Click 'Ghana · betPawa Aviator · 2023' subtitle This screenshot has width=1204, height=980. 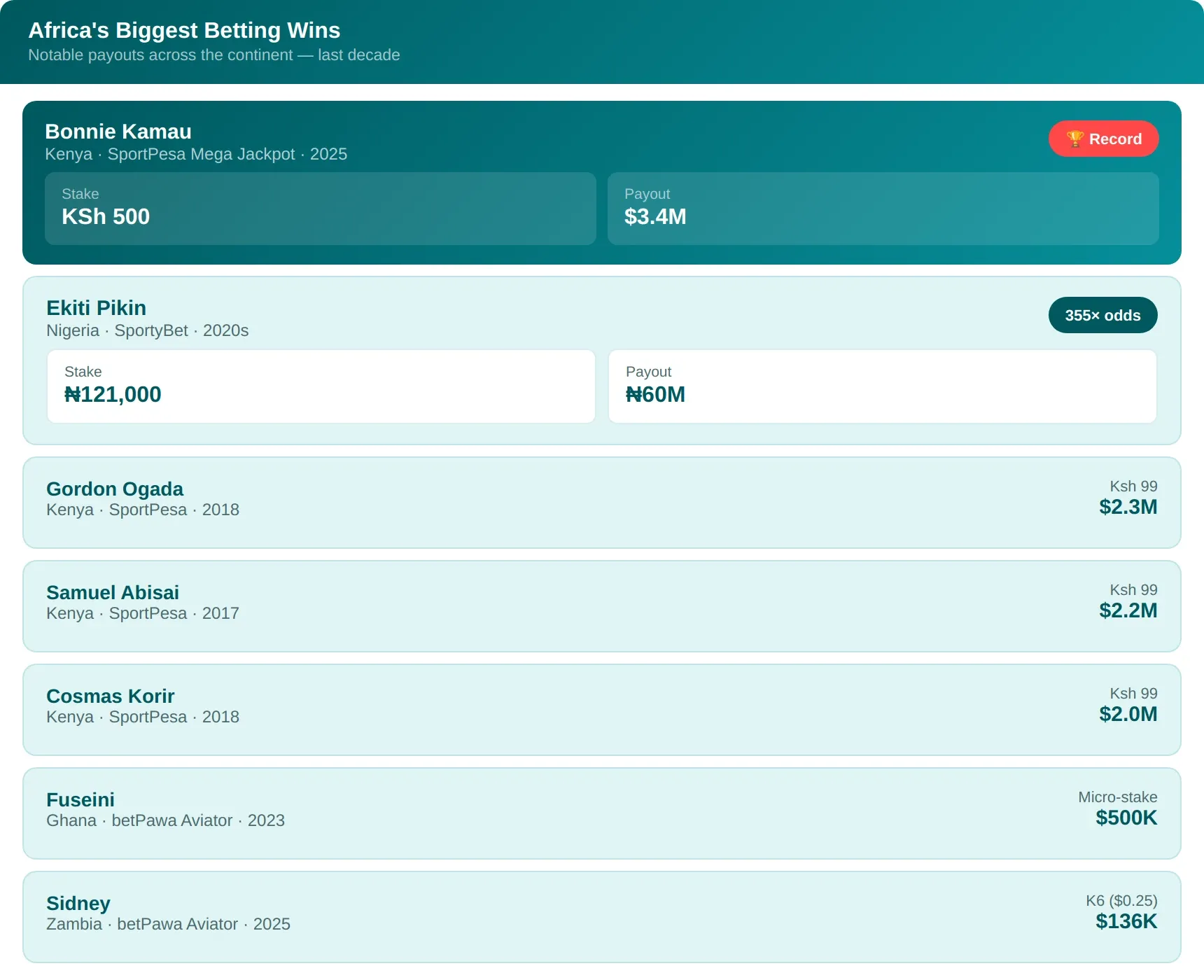pyautogui.click(x=165, y=820)
